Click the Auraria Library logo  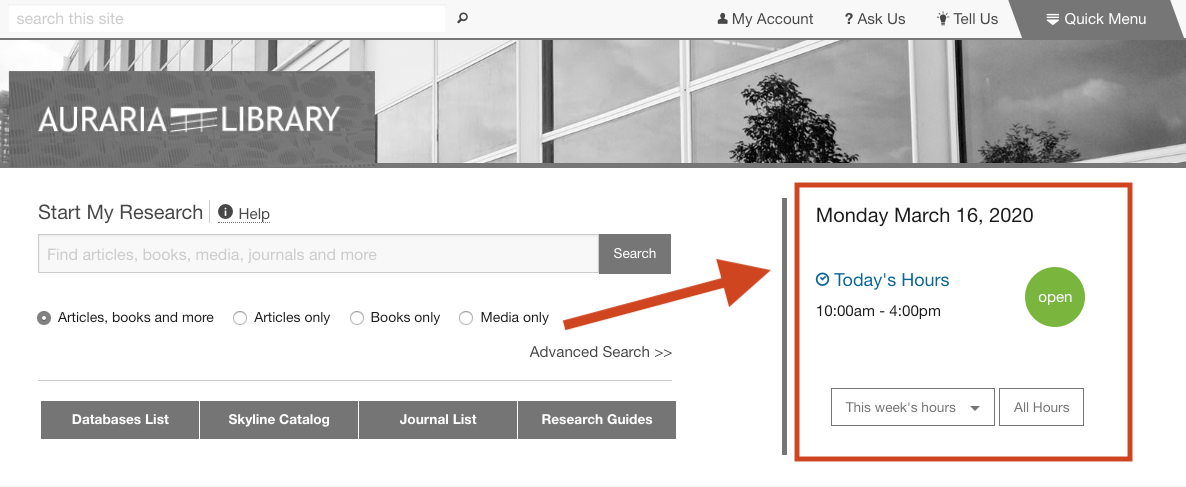(x=189, y=119)
